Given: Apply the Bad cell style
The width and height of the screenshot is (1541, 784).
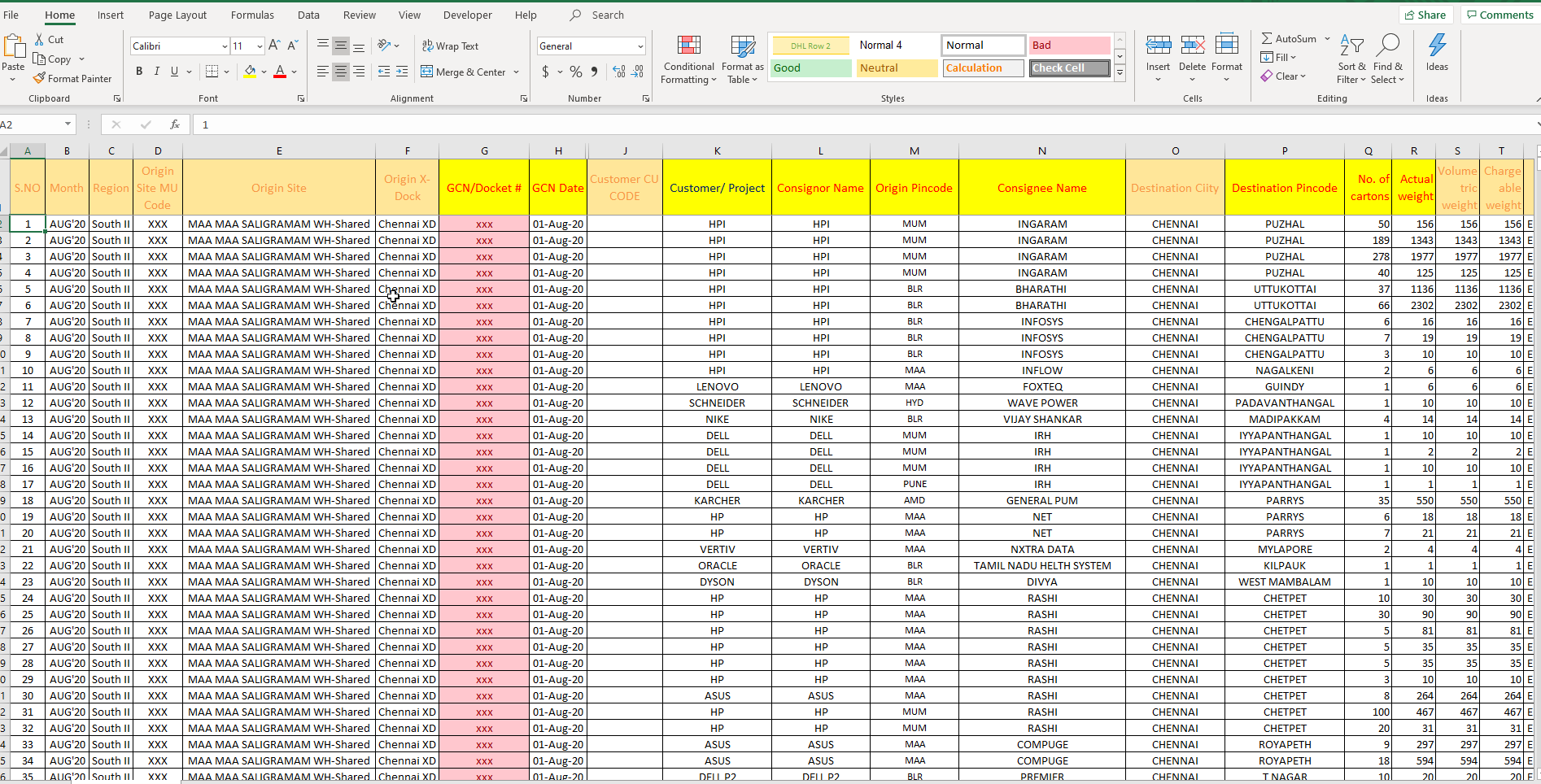Looking at the screenshot, I should [1070, 46].
